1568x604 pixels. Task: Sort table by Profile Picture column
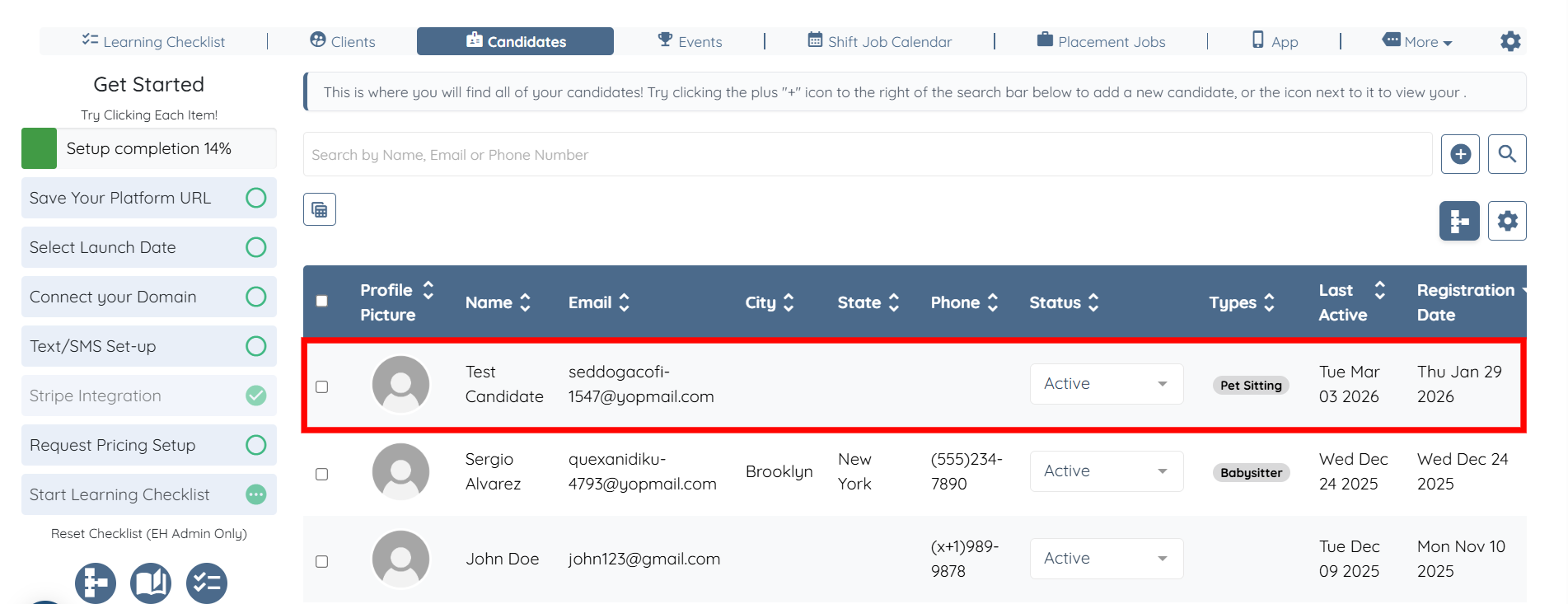[x=428, y=290]
